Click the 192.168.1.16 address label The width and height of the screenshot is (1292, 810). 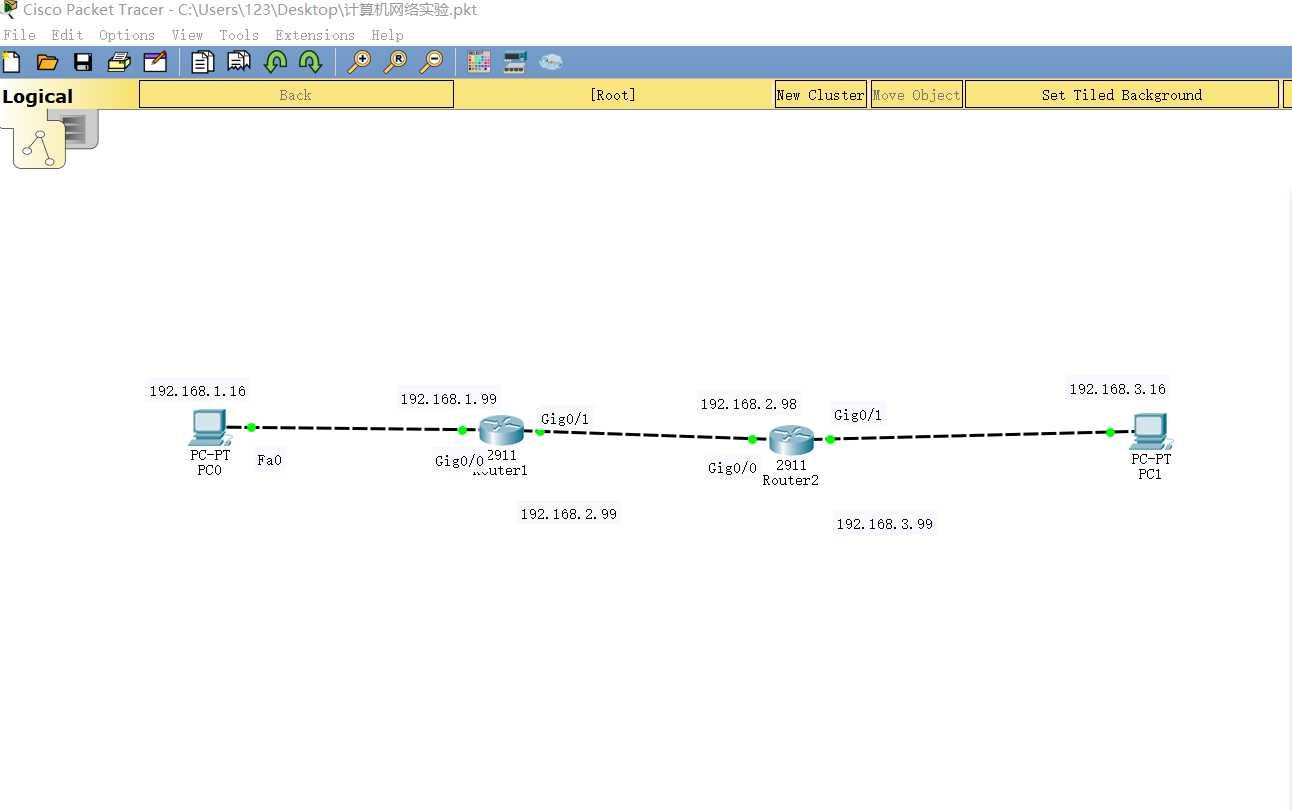tap(197, 391)
